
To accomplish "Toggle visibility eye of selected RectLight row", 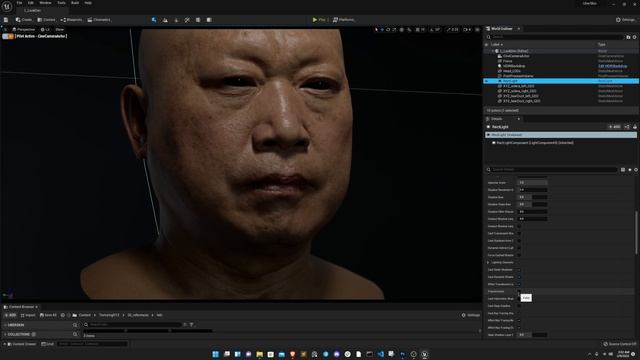I will point(486,81).
